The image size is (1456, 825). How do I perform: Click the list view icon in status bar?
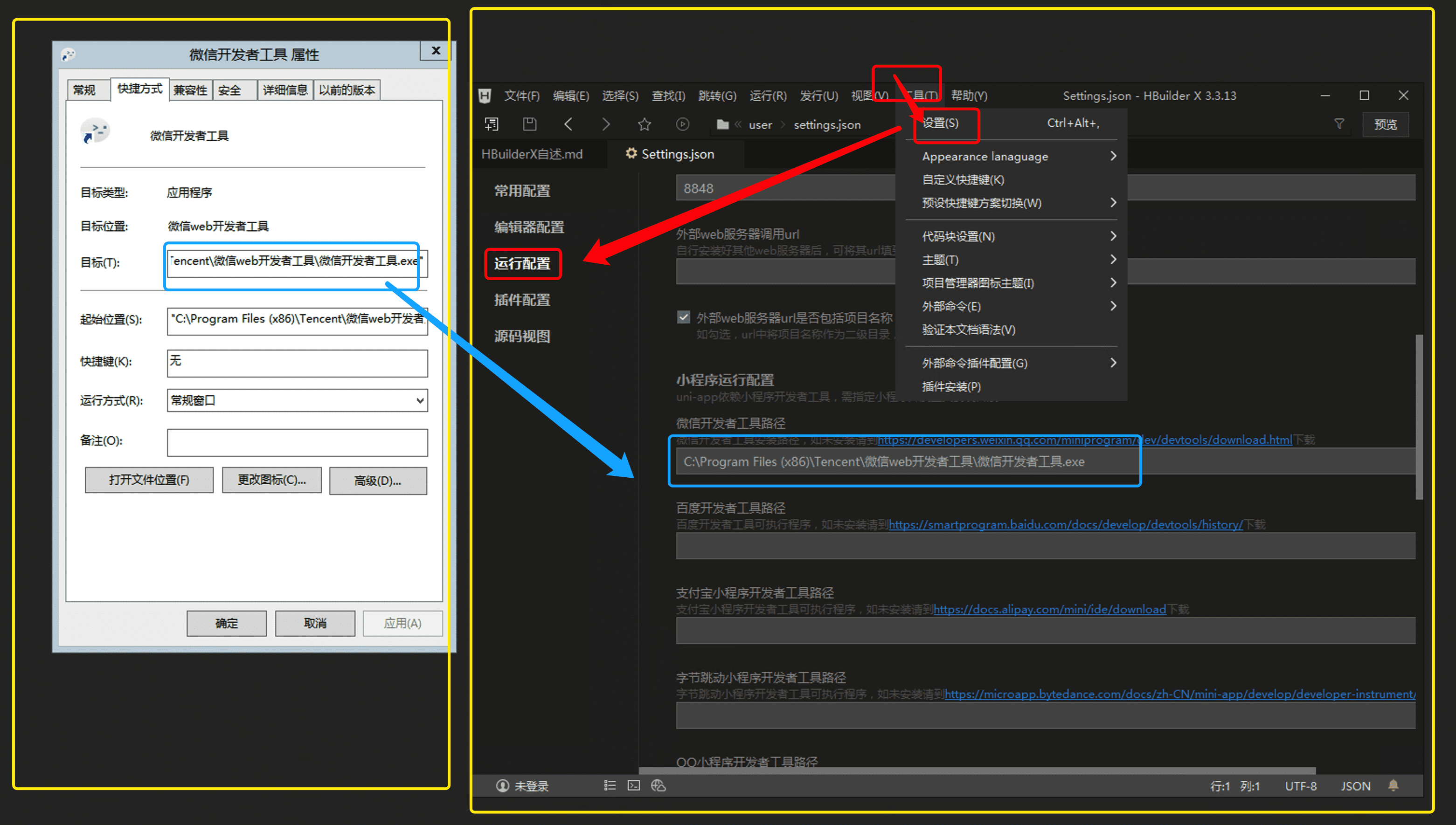pyautogui.click(x=610, y=785)
